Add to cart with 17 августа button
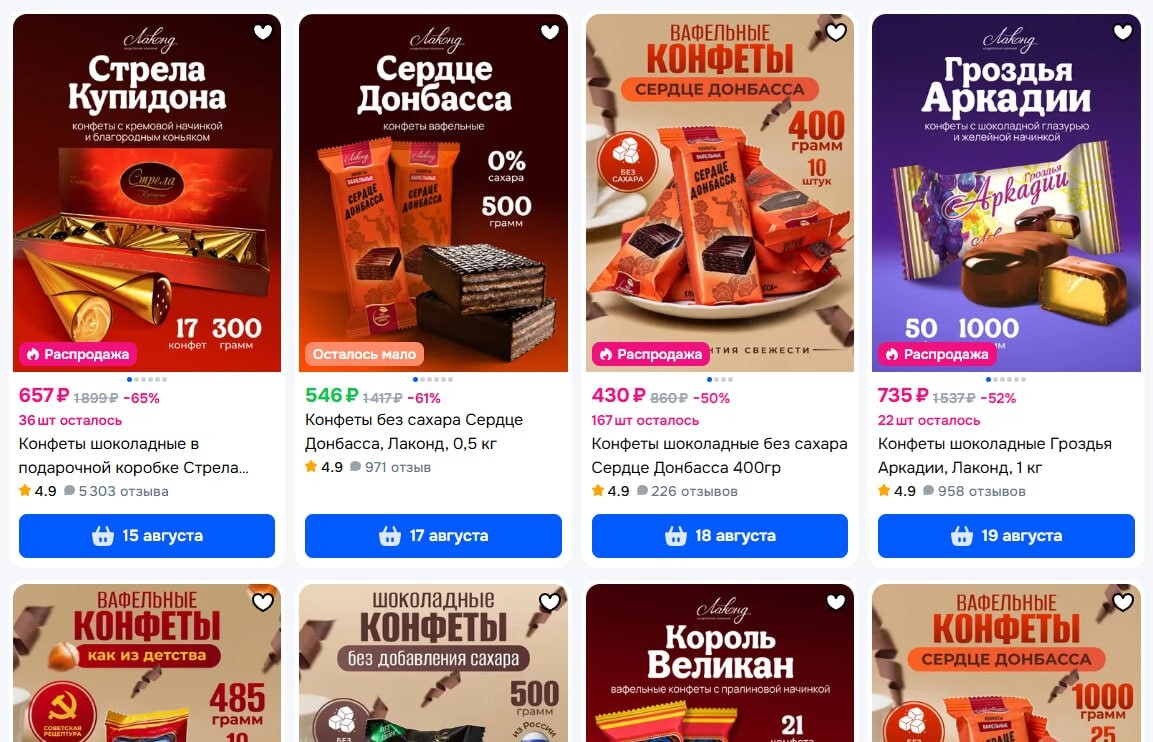The image size is (1153, 742). pyautogui.click(x=433, y=535)
